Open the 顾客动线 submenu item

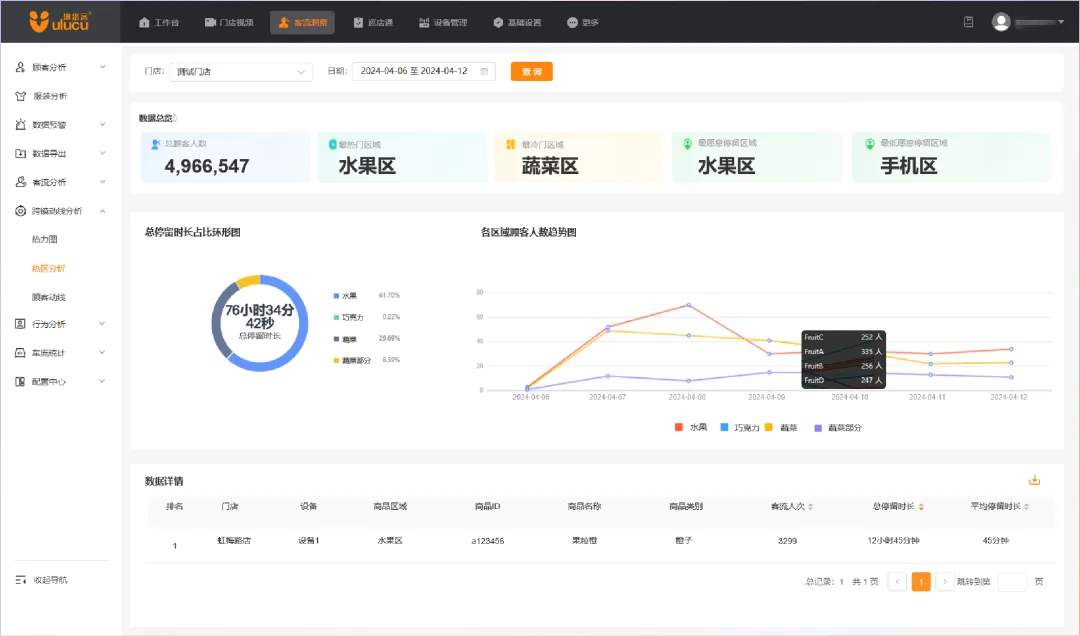(48, 297)
